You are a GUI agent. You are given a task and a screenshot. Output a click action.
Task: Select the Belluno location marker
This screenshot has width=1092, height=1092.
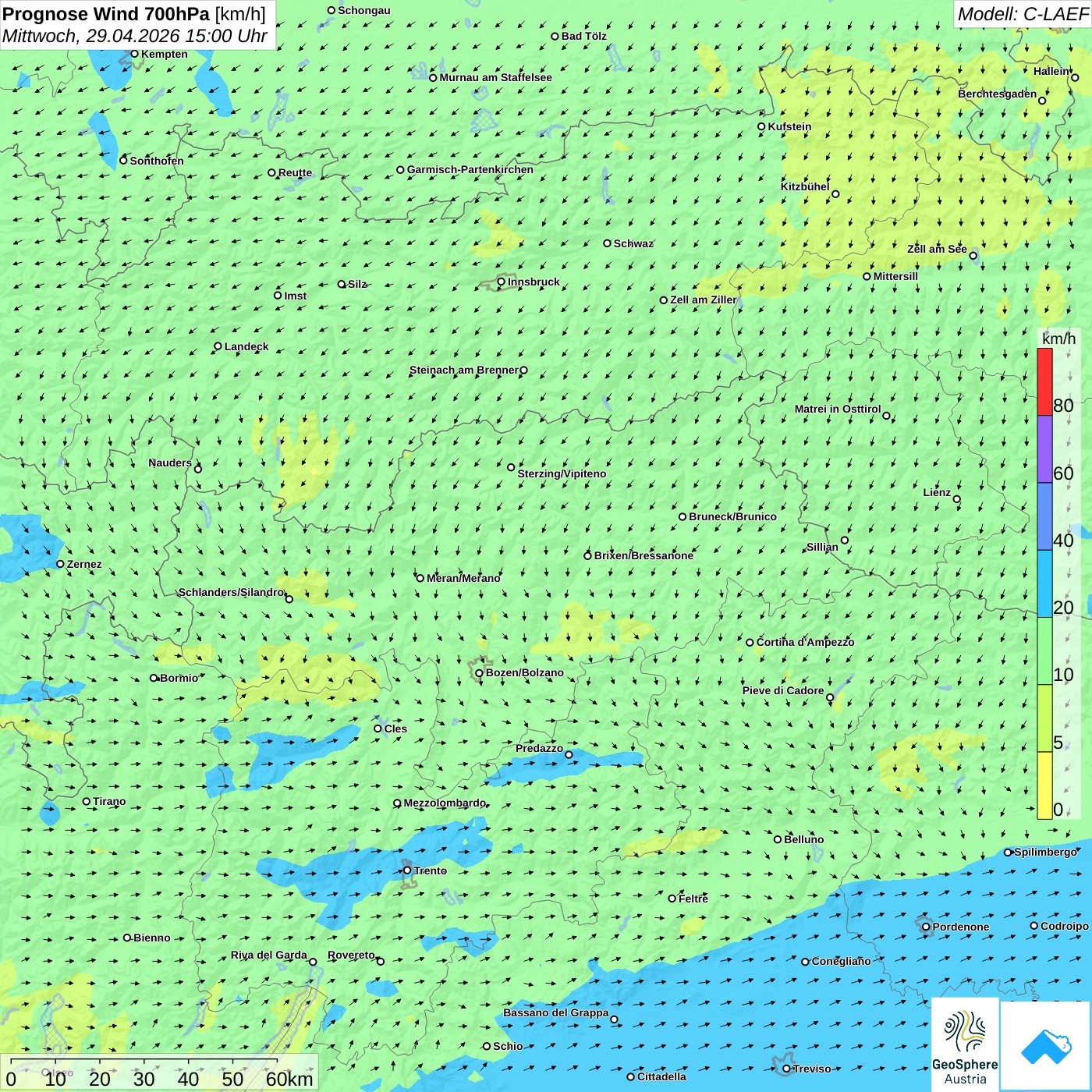[777, 839]
